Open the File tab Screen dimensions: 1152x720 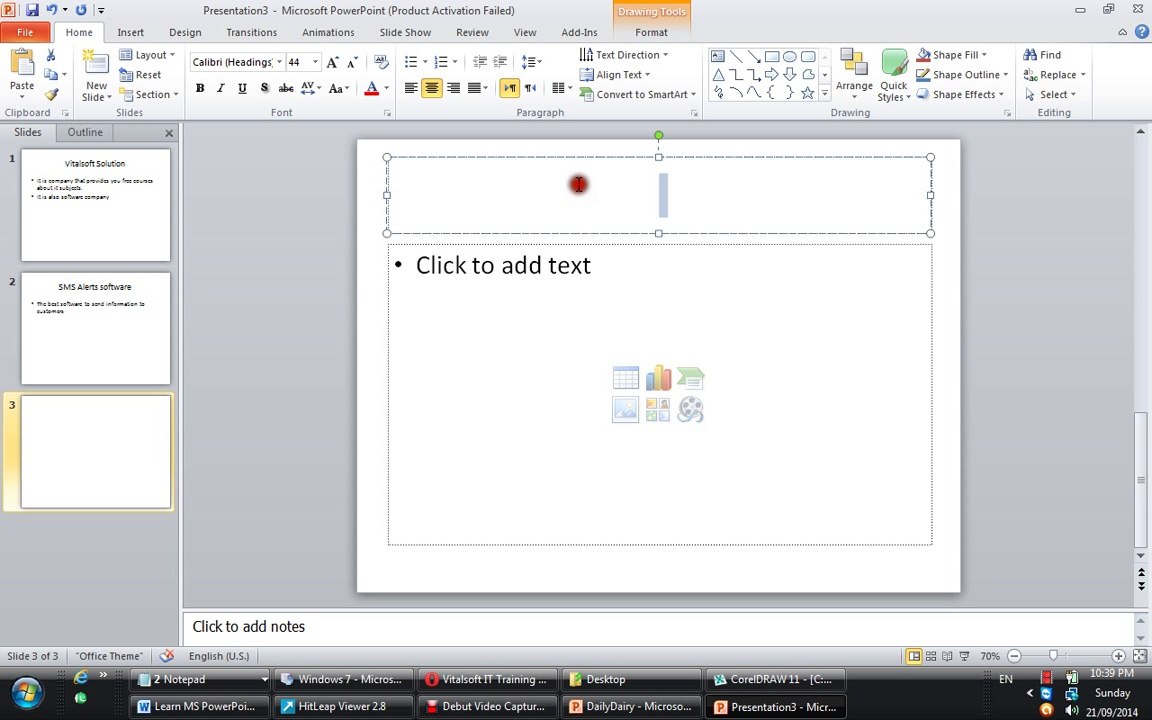(x=25, y=32)
